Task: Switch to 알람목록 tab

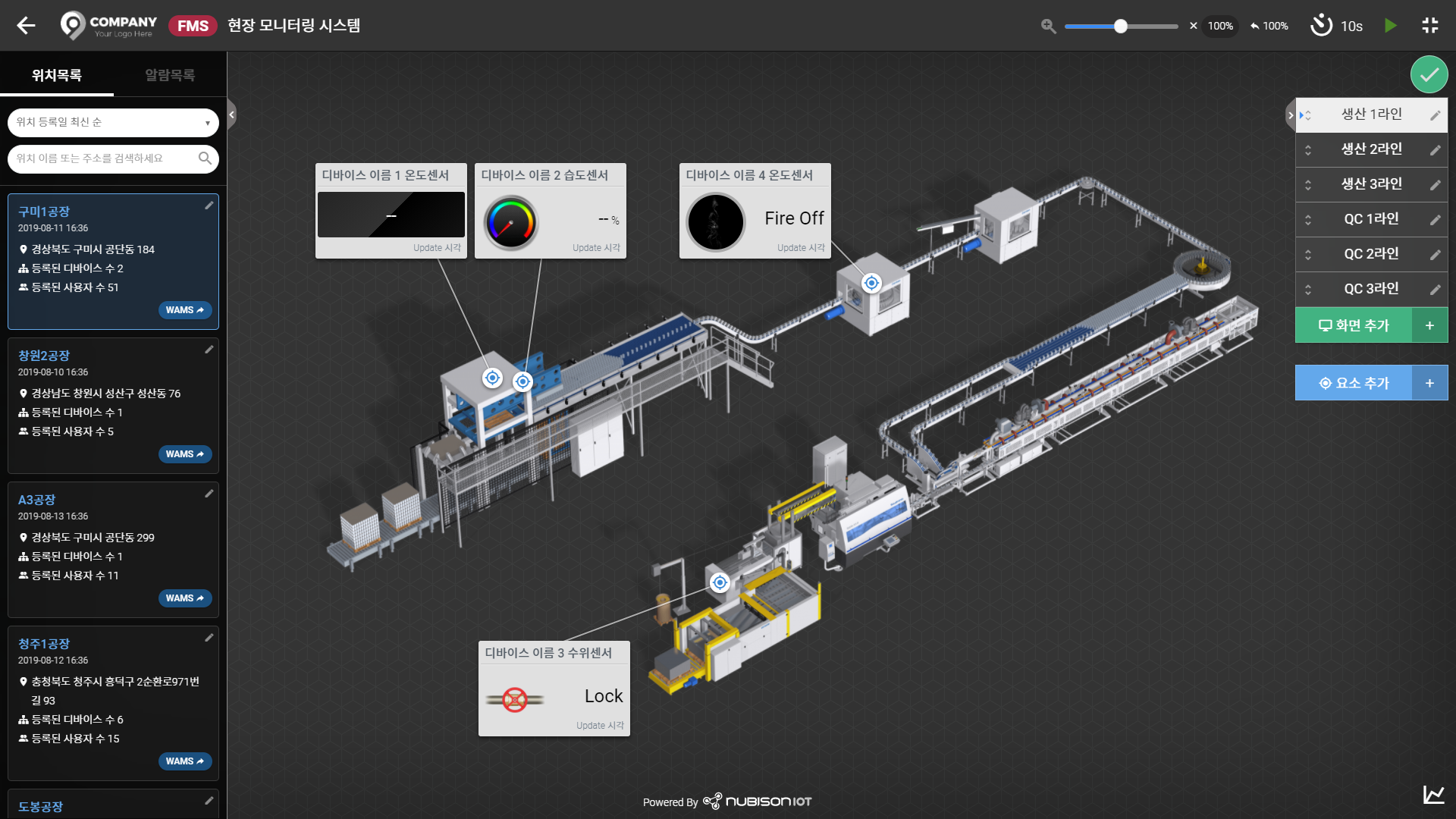Action: tap(170, 75)
